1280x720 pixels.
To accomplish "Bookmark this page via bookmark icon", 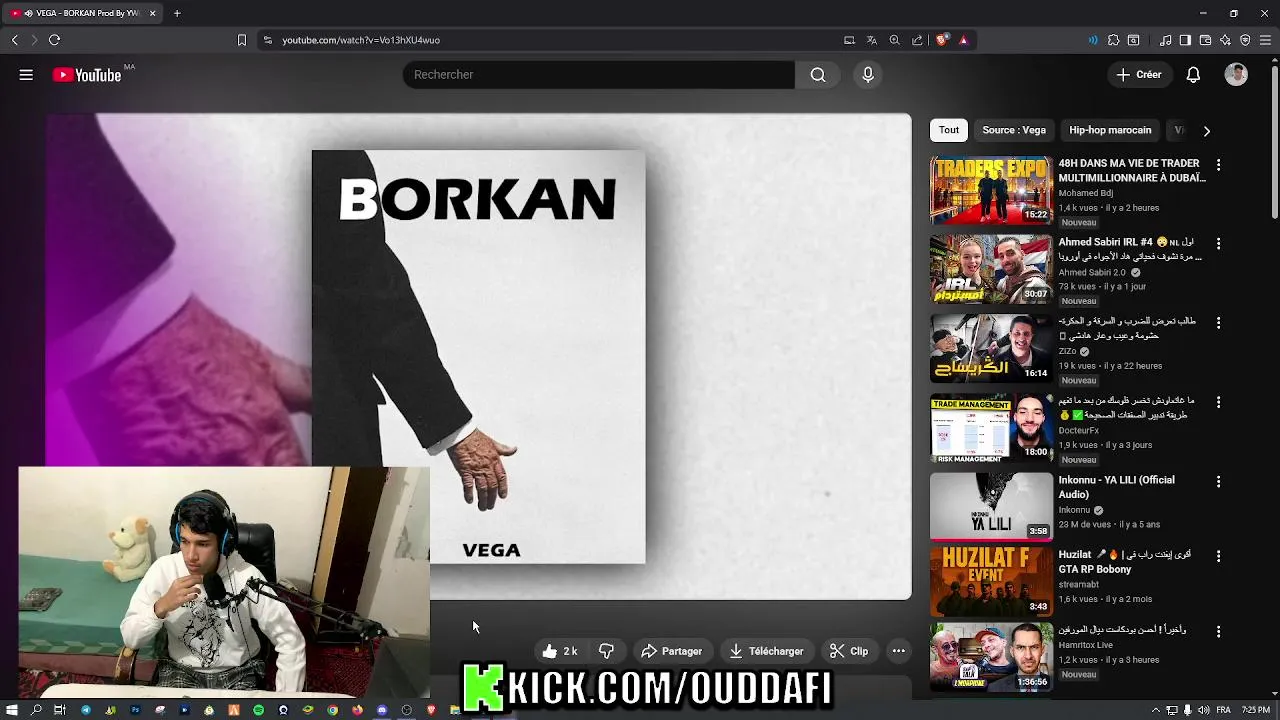I will pos(241,40).
